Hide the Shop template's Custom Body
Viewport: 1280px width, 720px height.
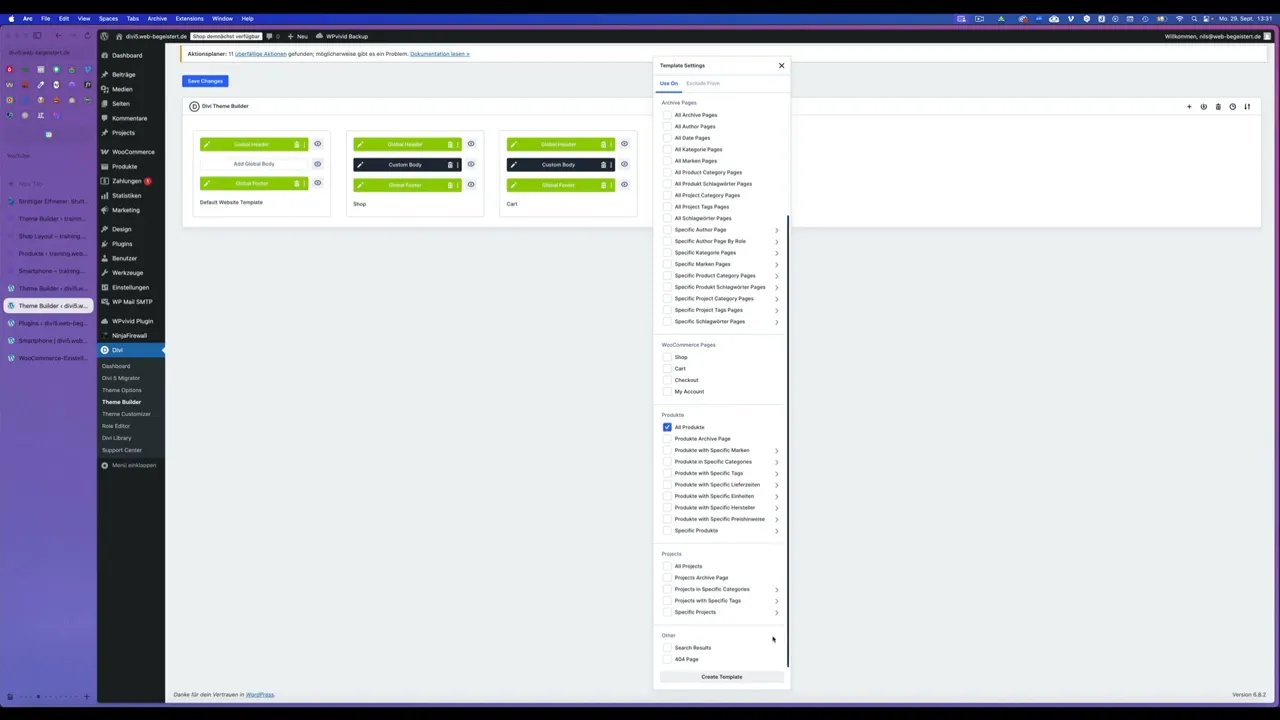tap(471, 165)
